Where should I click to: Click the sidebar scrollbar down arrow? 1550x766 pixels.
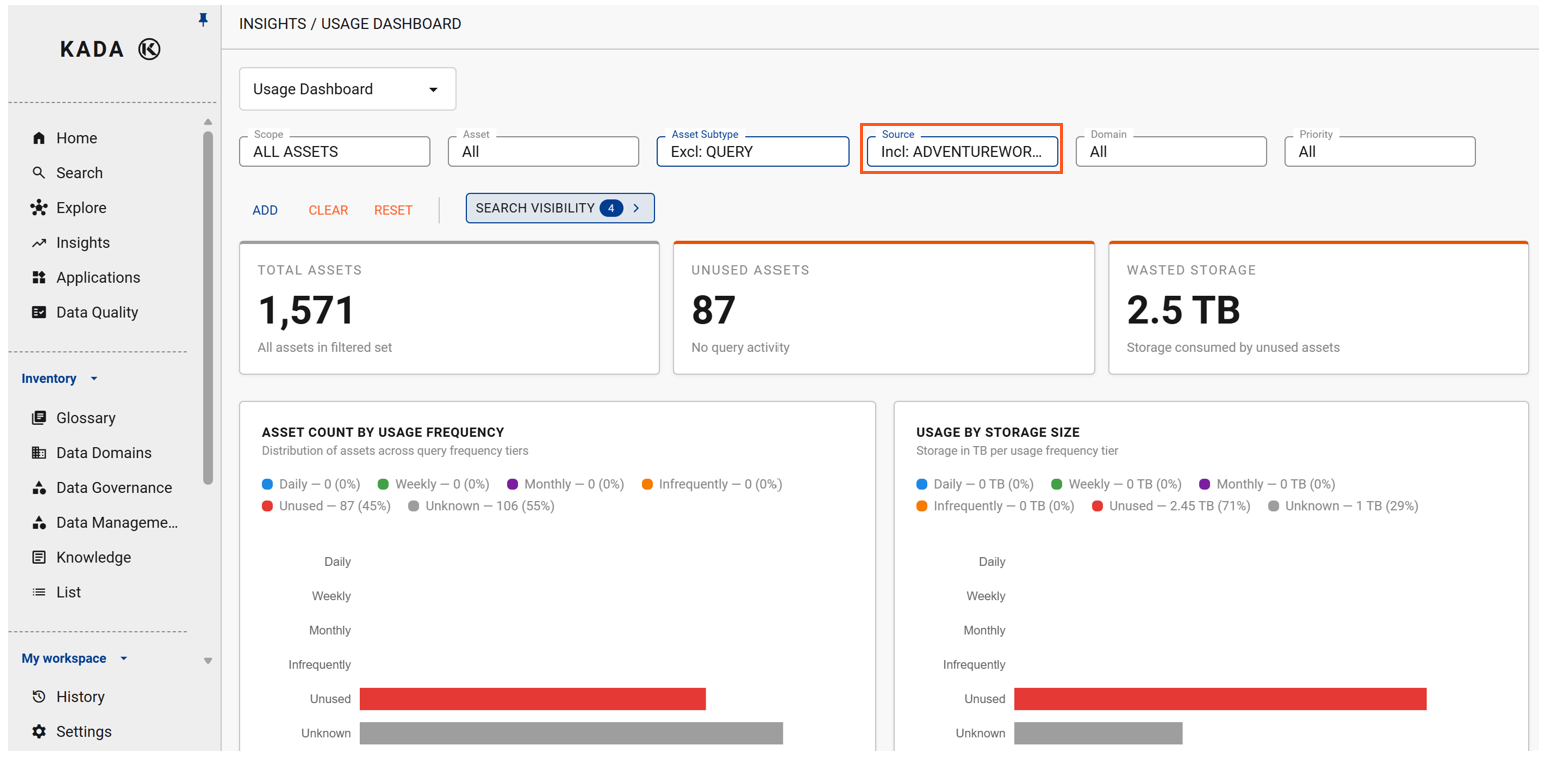pos(208,660)
